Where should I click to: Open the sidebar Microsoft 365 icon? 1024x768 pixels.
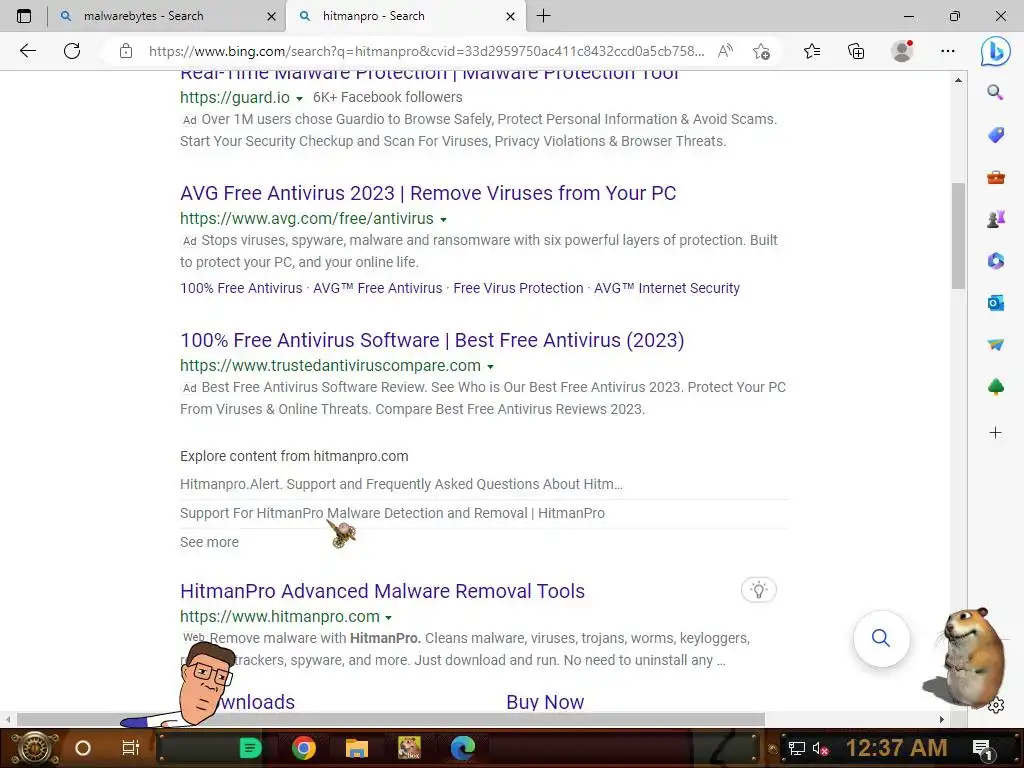point(995,261)
